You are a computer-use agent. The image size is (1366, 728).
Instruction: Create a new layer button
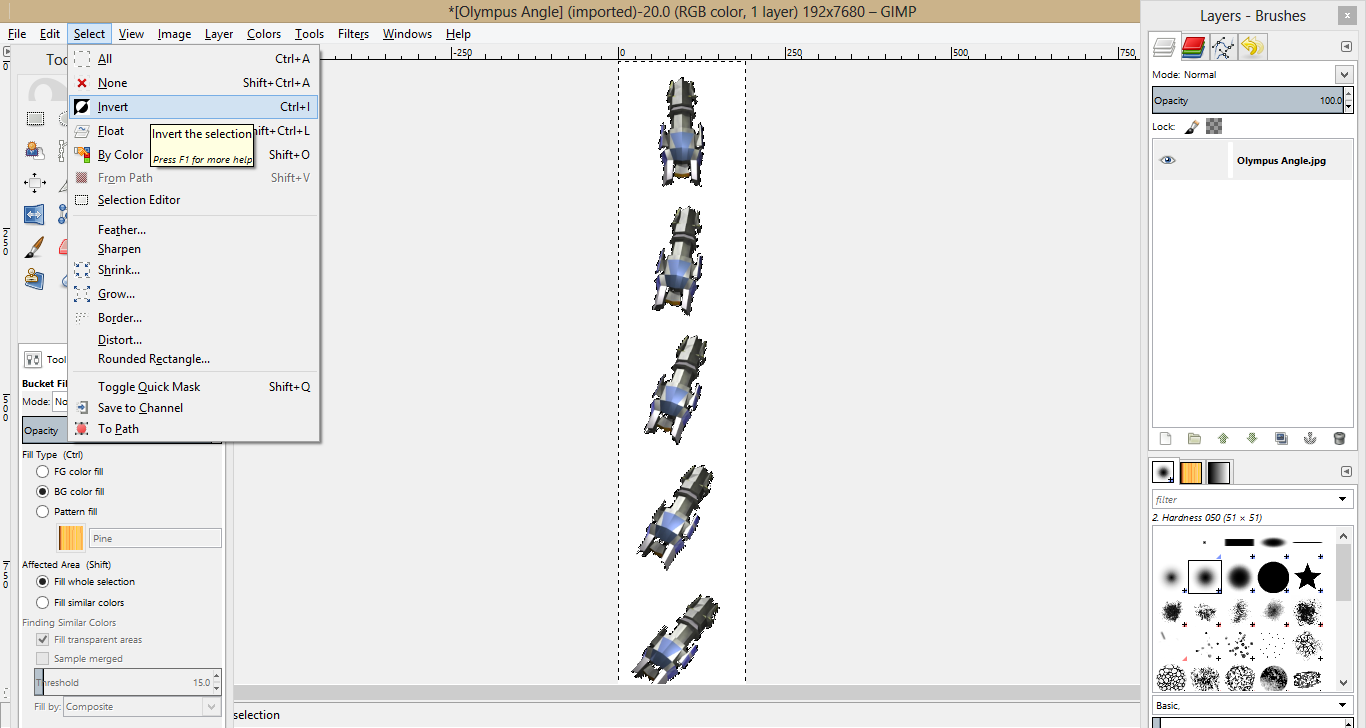[x=1165, y=438]
